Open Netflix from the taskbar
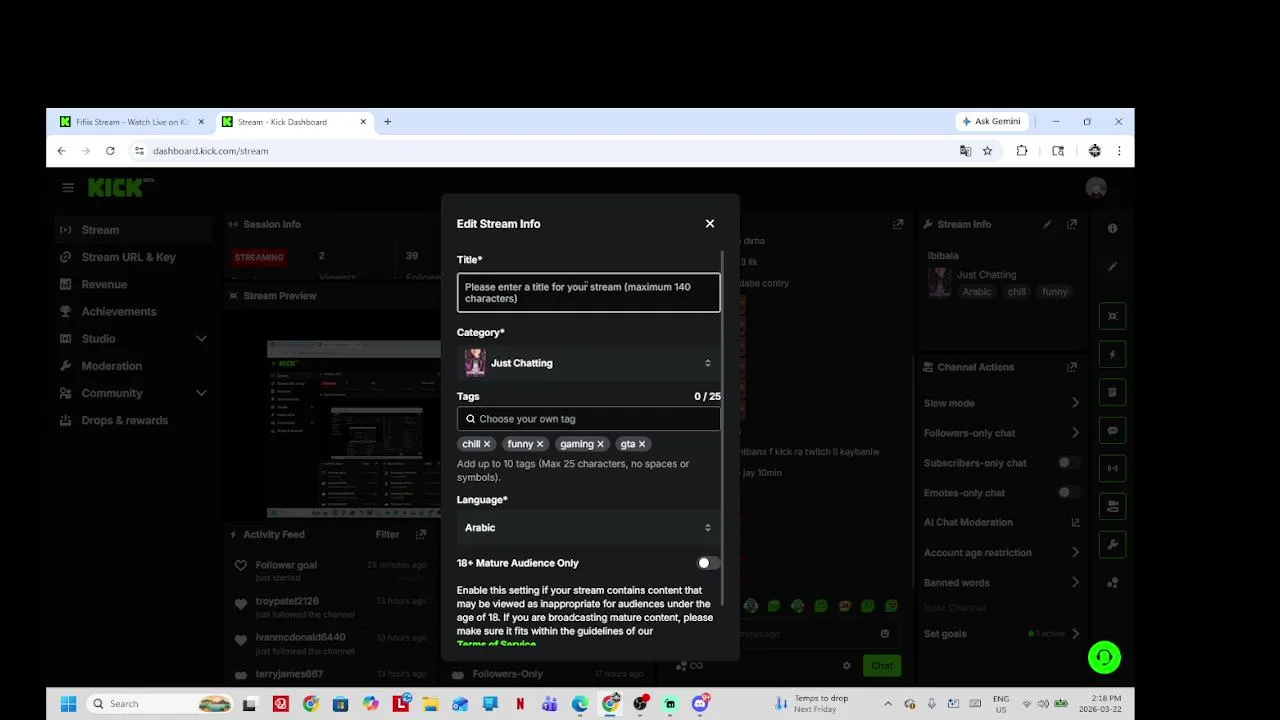This screenshot has width=1280, height=720. click(520, 704)
